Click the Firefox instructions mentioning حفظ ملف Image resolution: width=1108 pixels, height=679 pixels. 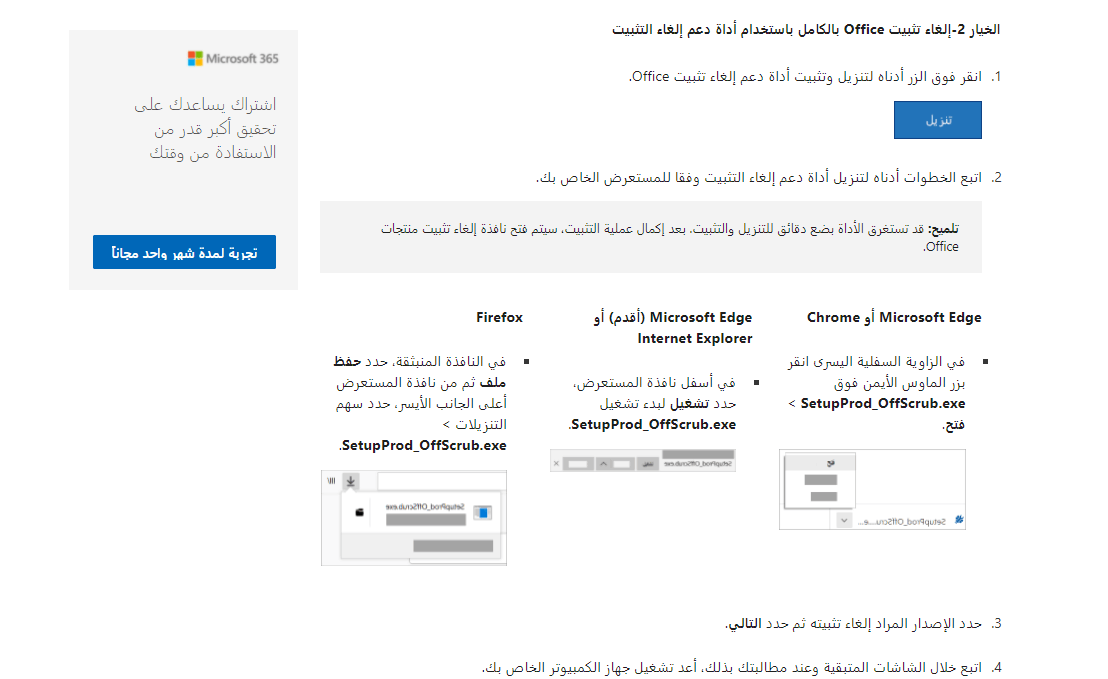[x=420, y=403]
